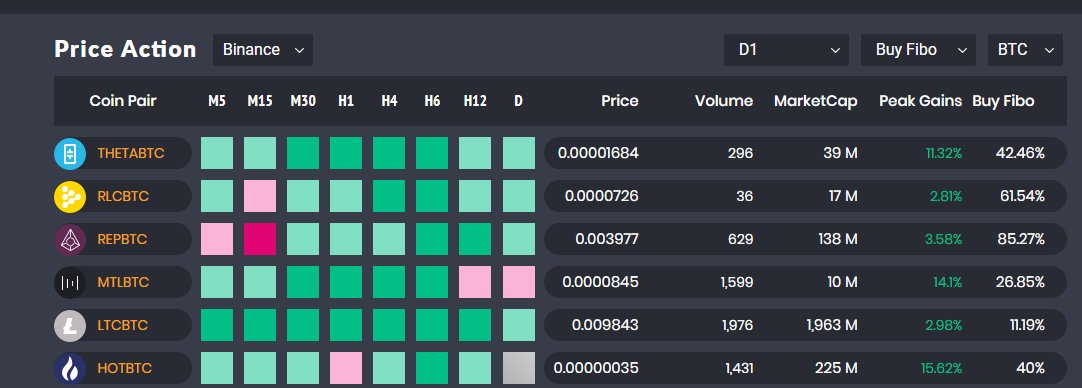
Task: Click the Price Action section title
Action: pos(125,50)
